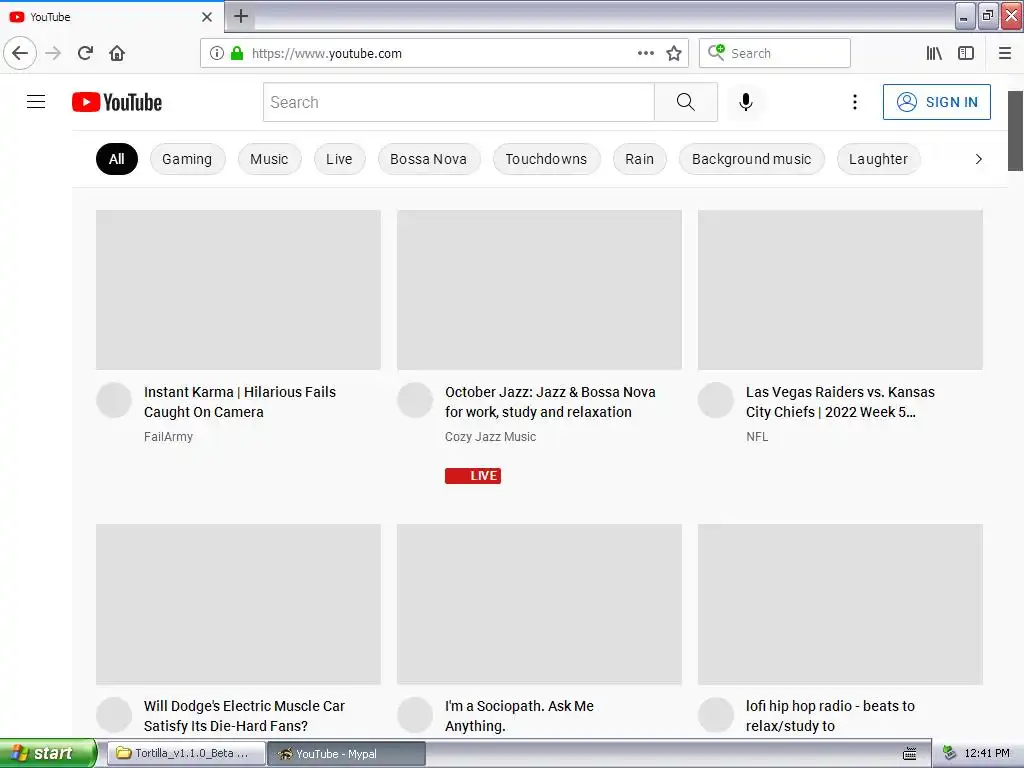
Task: Select YouTube - Mypal taskbar button
Action: 347,754
